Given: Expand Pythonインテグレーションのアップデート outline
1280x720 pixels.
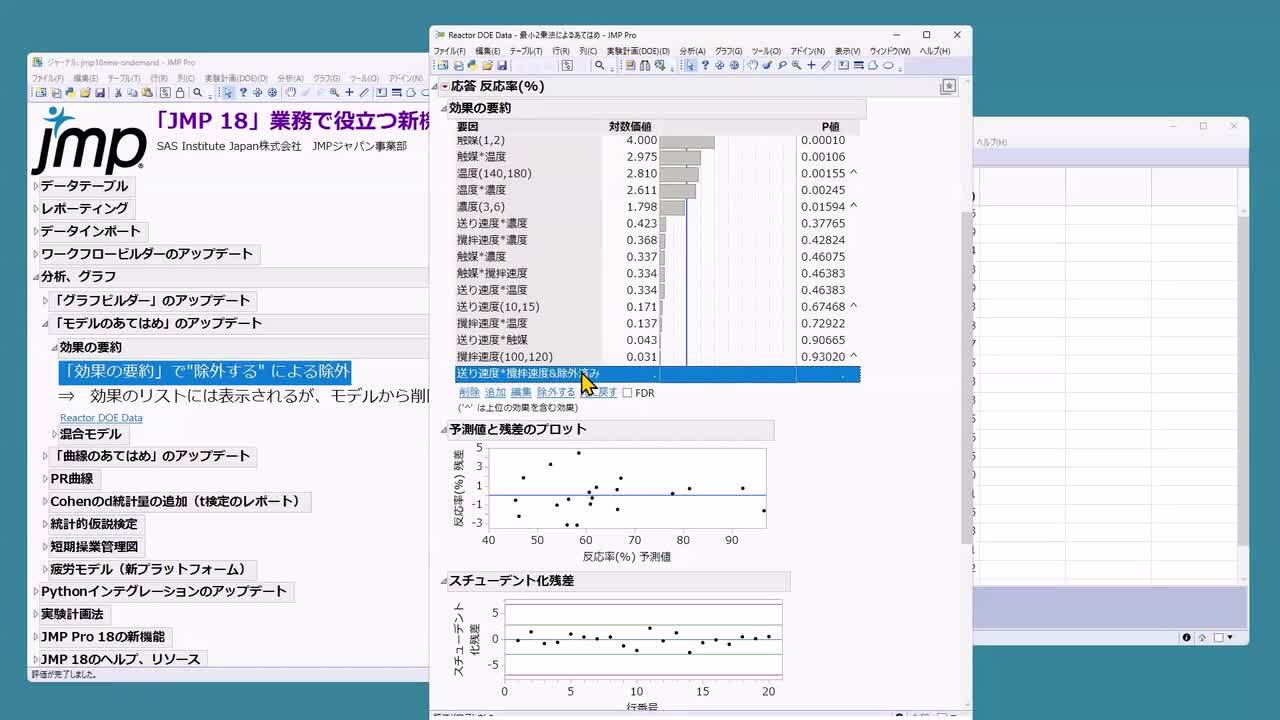Looking at the screenshot, I should tap(36, 591).
